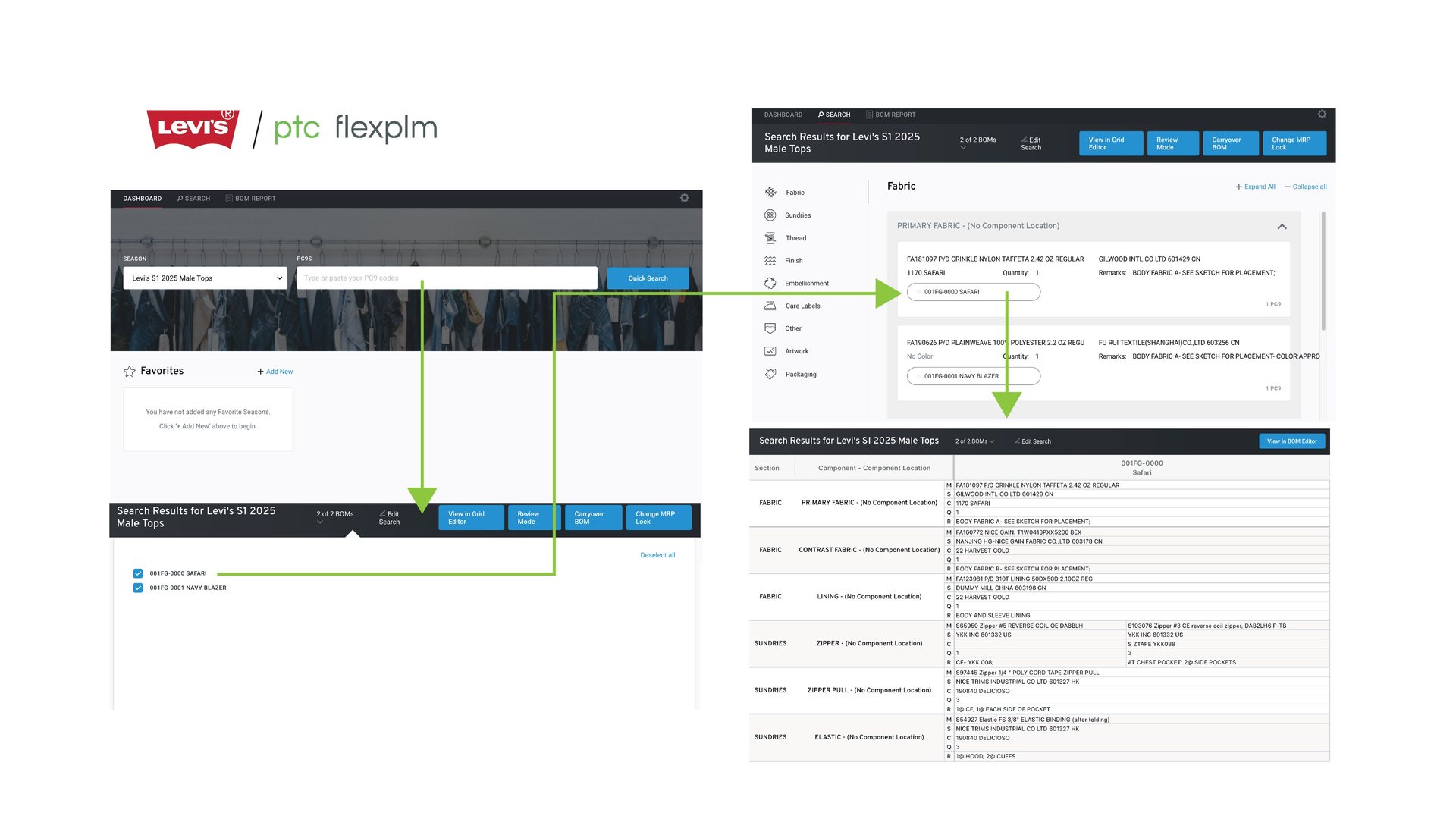Open the SEARCH tab in the top-right search results panel
The width and height of the screenshot is (1456, 819).
tap(834, 115)
